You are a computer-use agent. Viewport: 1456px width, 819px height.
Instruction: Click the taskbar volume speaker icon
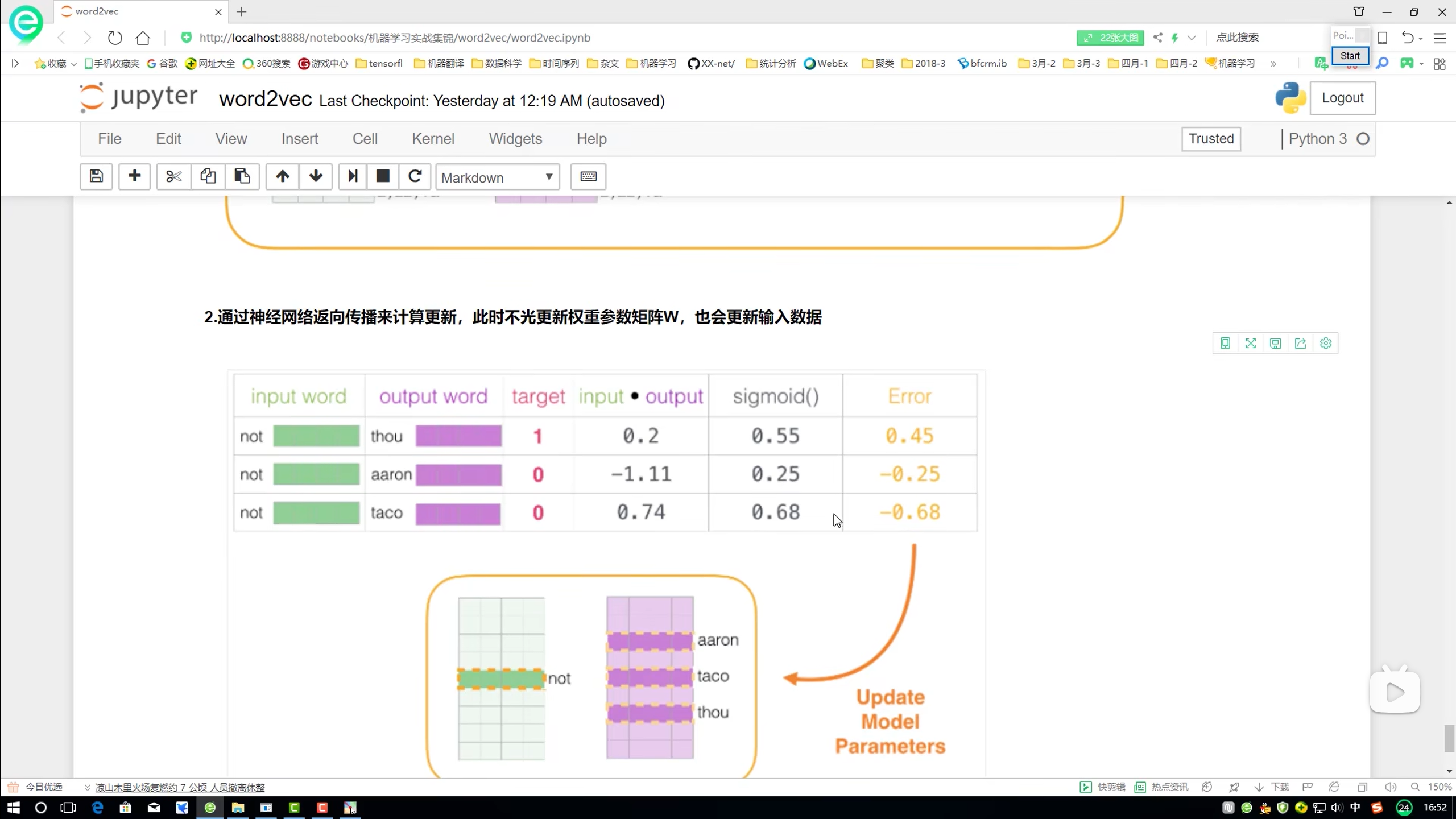[x=1337, y=808]
